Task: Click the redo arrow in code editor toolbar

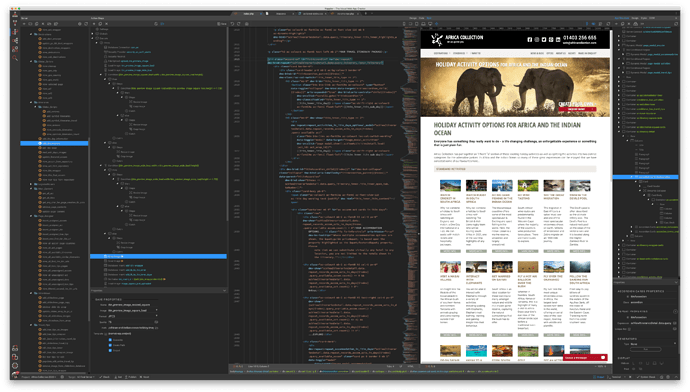Action: (239, 24)
